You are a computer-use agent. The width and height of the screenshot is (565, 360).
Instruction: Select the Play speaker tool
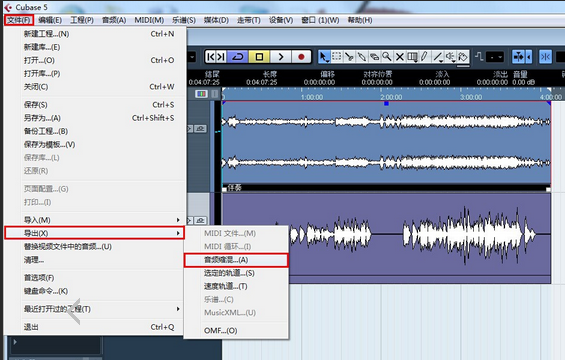(450, 57)
